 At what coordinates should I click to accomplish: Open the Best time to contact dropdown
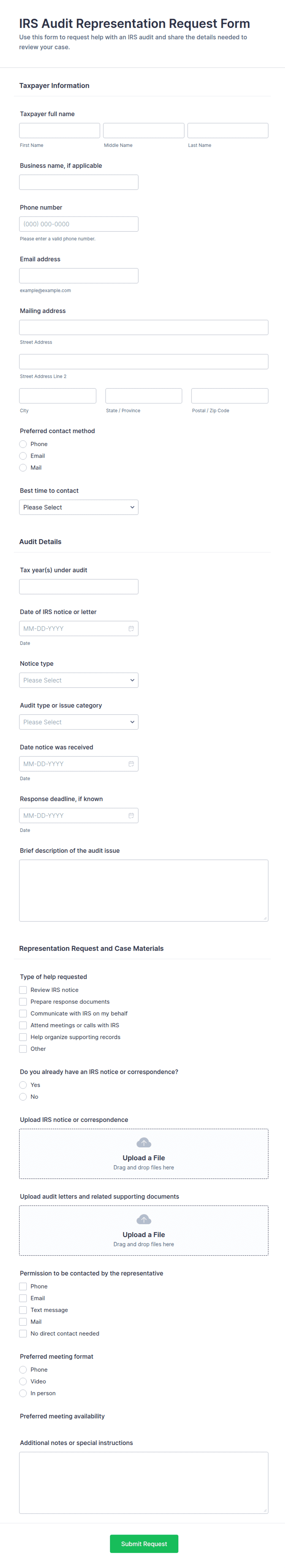point(78,507)
